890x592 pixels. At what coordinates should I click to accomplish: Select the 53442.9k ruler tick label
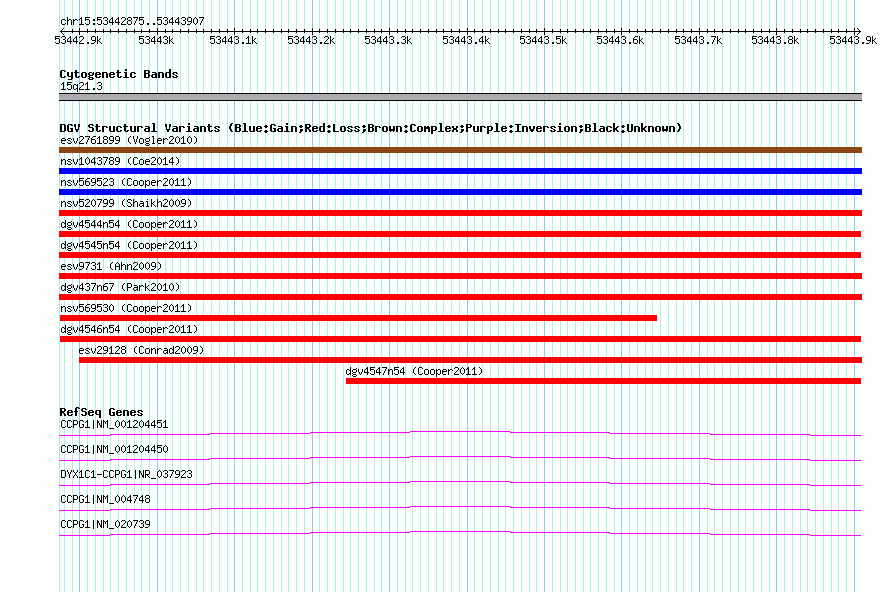point(78,40)
